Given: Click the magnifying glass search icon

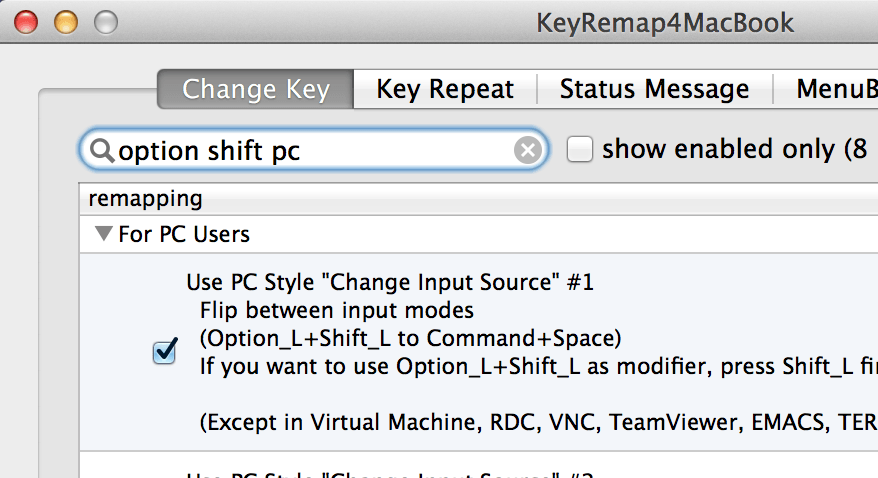Looking at the screenshot, I should (101, 151).
